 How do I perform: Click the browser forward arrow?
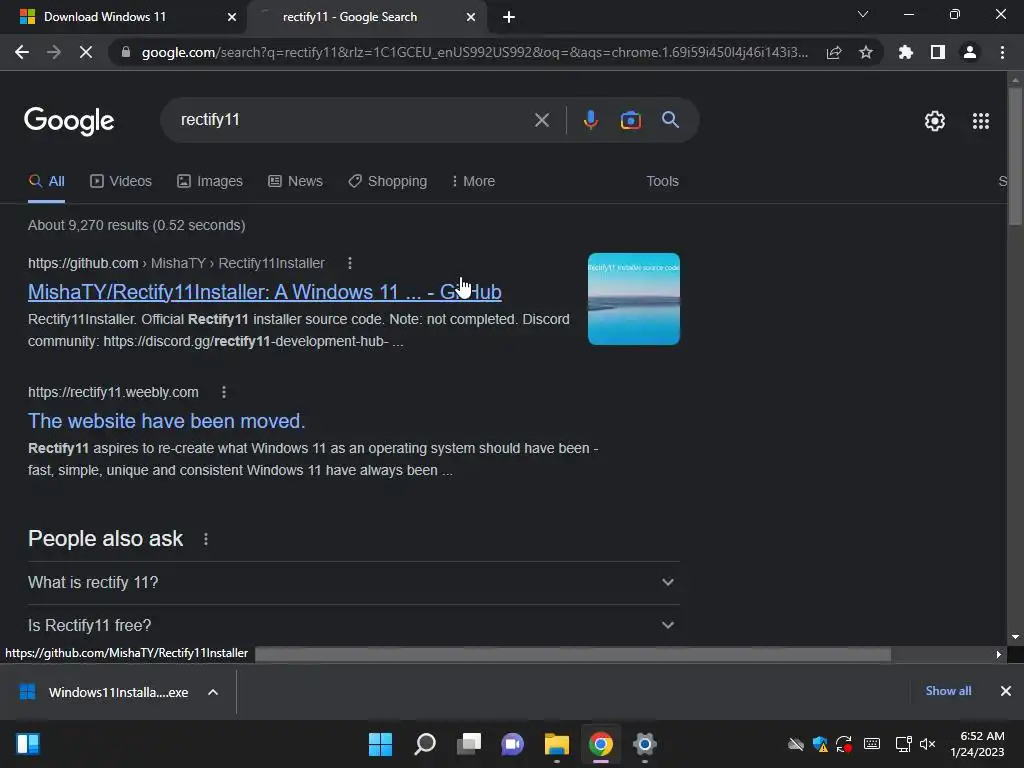tap(54, 52)
